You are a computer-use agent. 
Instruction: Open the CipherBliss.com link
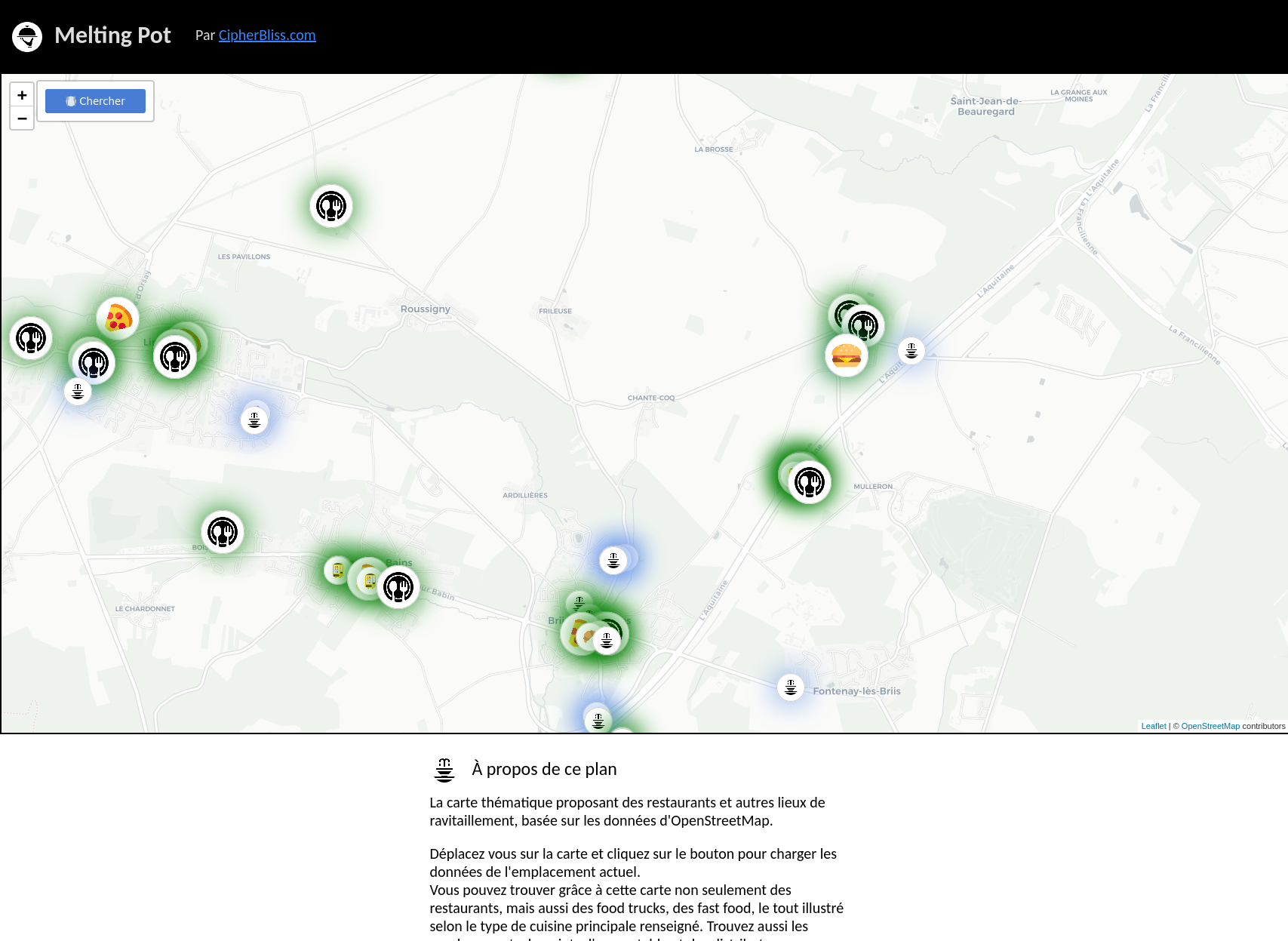click(x=267, y=35)
